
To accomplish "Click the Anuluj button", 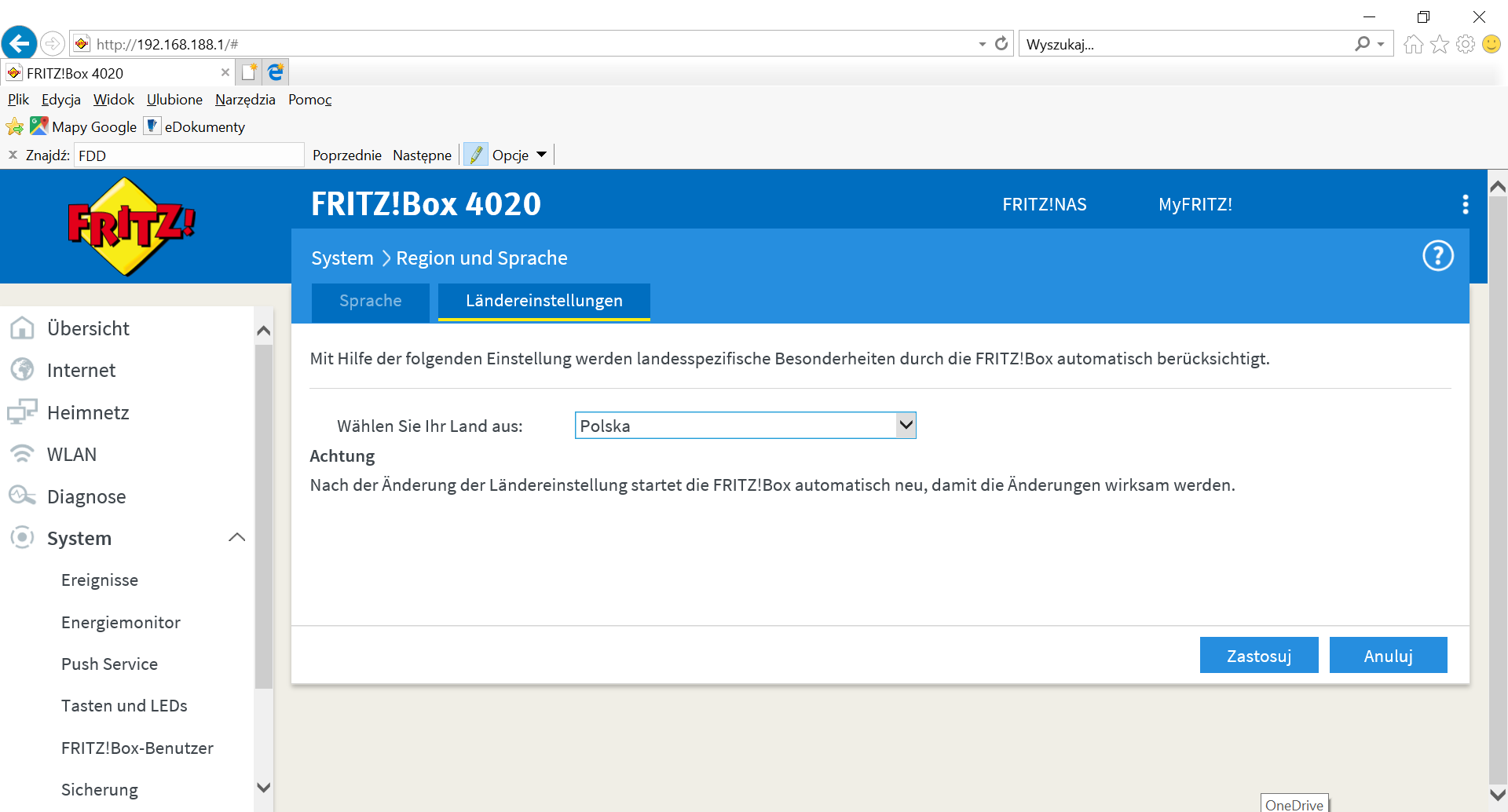I will [x=1389, y=656].
